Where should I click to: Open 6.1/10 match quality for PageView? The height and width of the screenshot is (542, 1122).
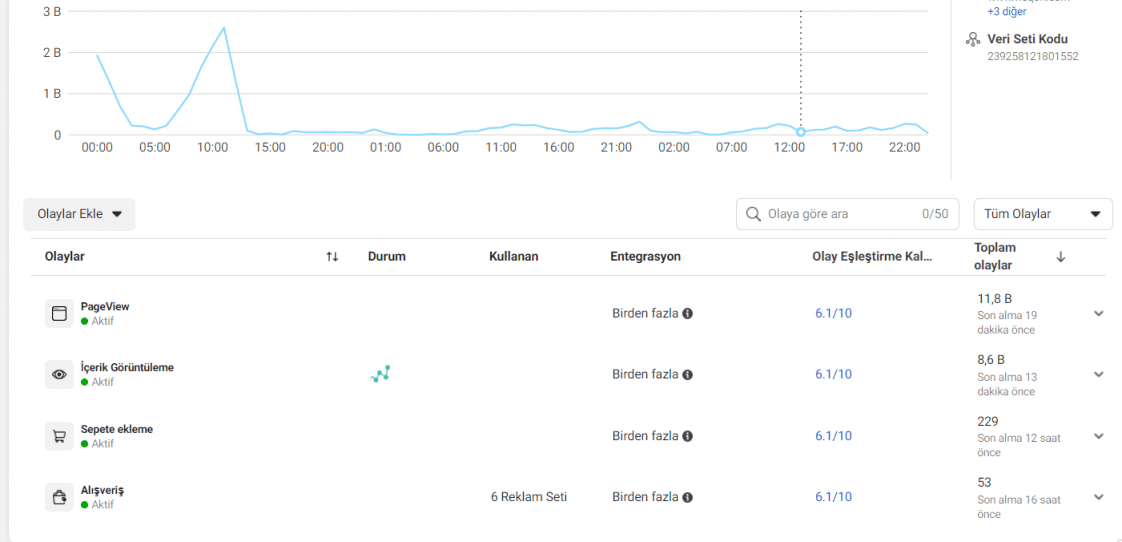pos(834,313)
